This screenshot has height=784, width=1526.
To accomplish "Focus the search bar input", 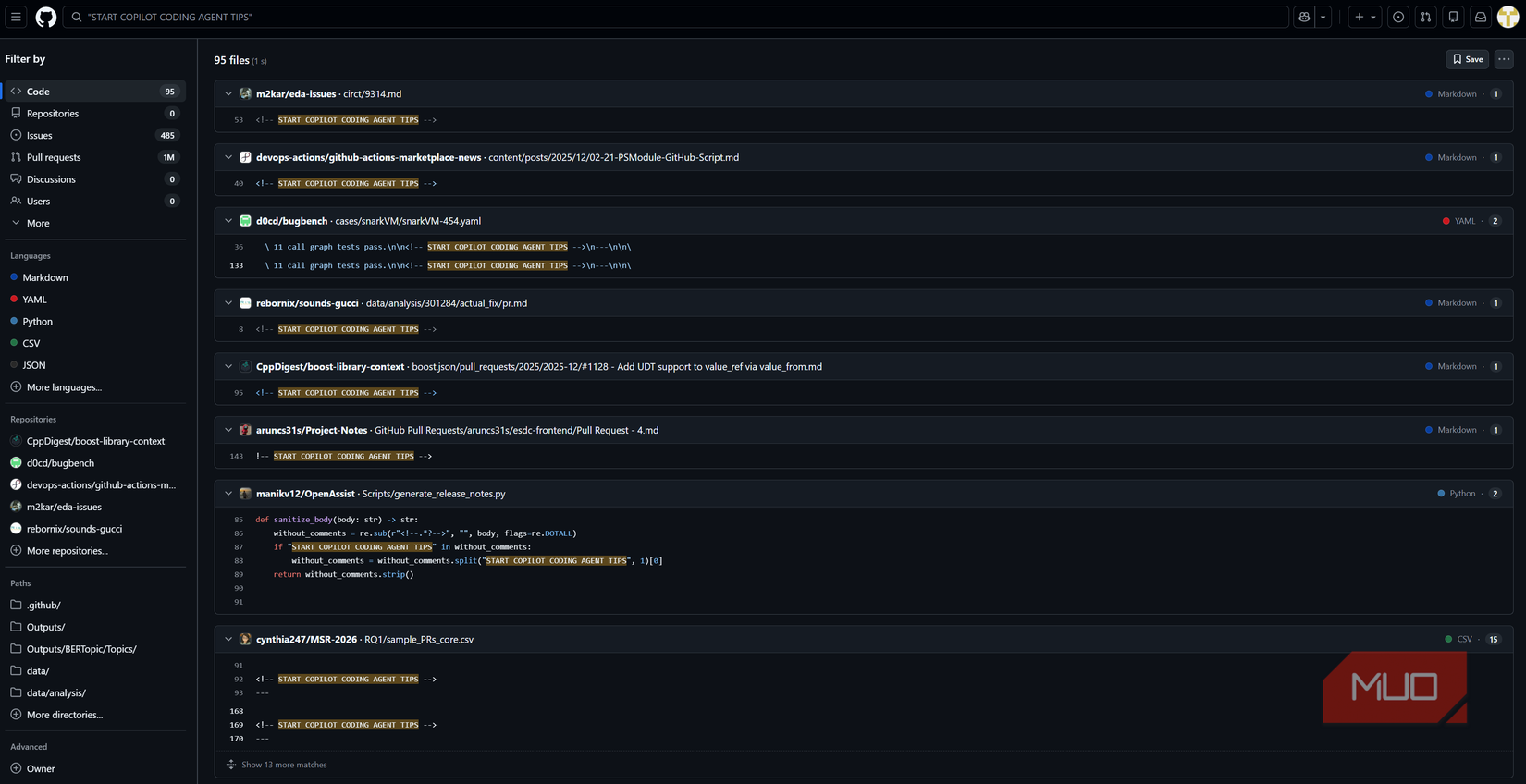I will 675,17.
